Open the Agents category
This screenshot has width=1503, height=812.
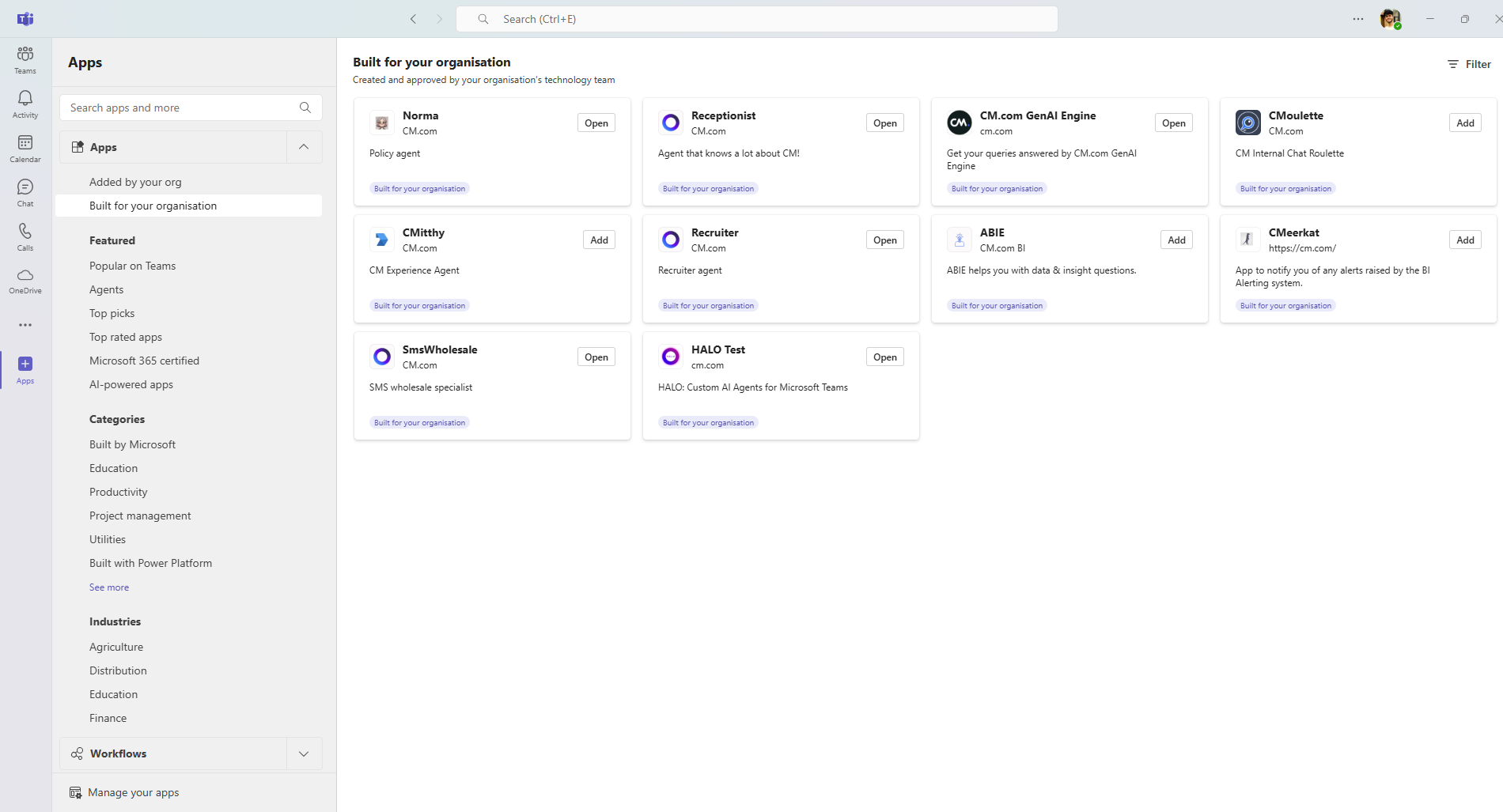(x=106, y=289)
